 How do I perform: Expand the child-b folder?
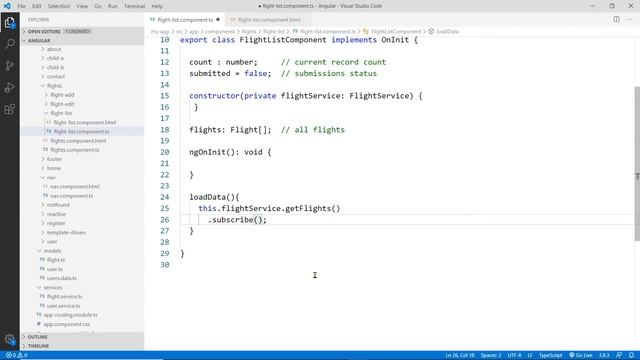tap(55, 67)
